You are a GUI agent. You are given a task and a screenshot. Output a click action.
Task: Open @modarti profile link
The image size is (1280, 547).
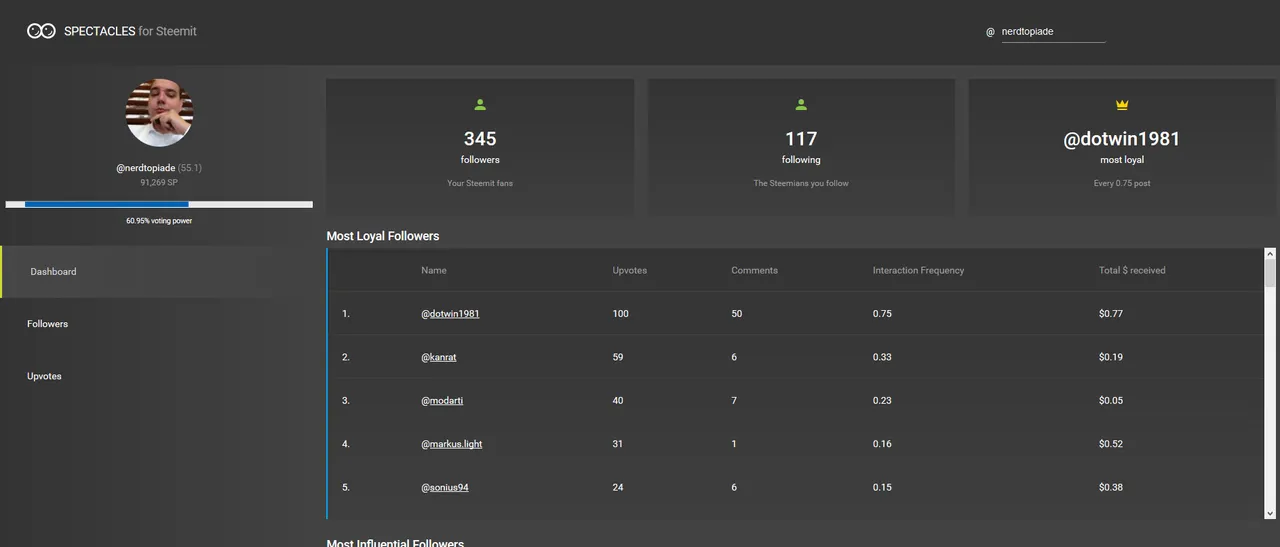pos(442,401)
